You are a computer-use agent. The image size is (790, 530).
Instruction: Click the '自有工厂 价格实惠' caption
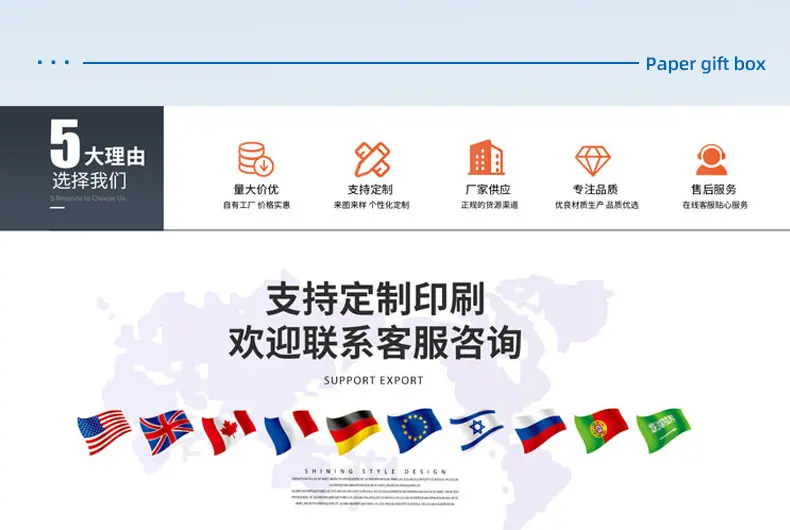pos(256,205)
